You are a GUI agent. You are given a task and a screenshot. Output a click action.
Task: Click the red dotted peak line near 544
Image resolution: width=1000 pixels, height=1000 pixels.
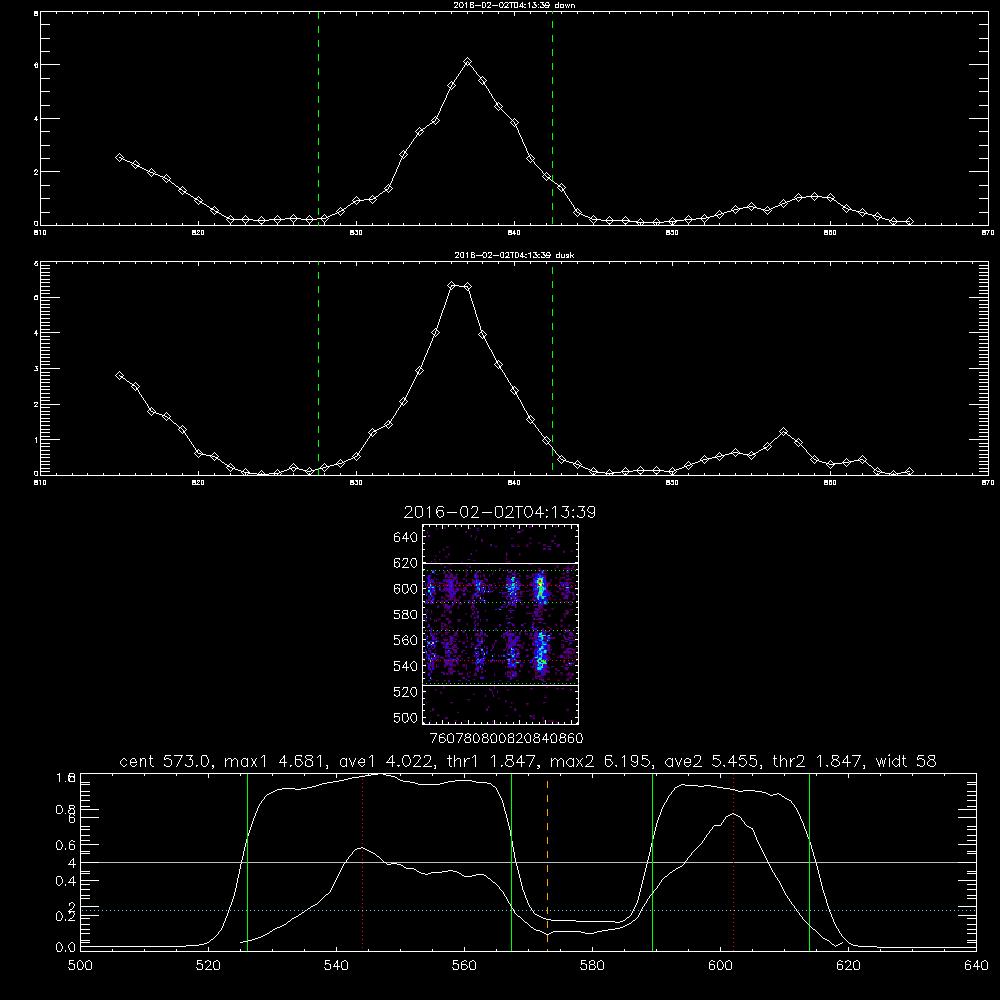click(x=362, y=861)
